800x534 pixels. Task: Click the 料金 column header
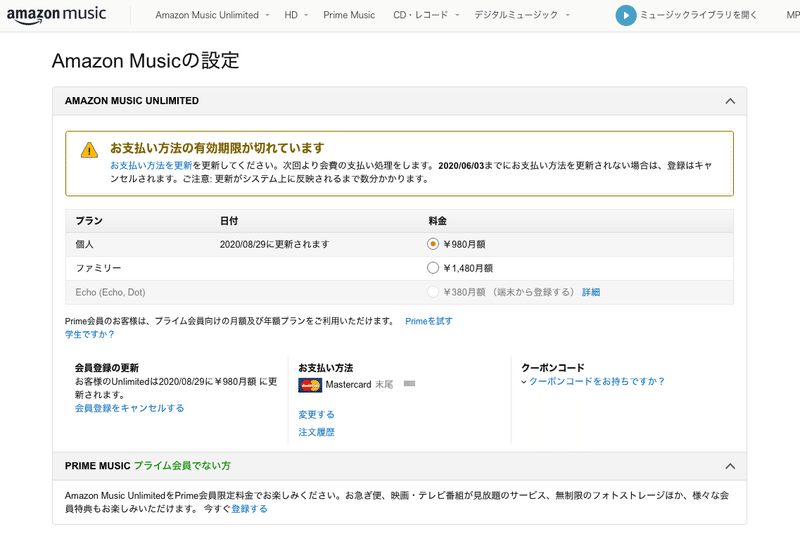point(437,221)
